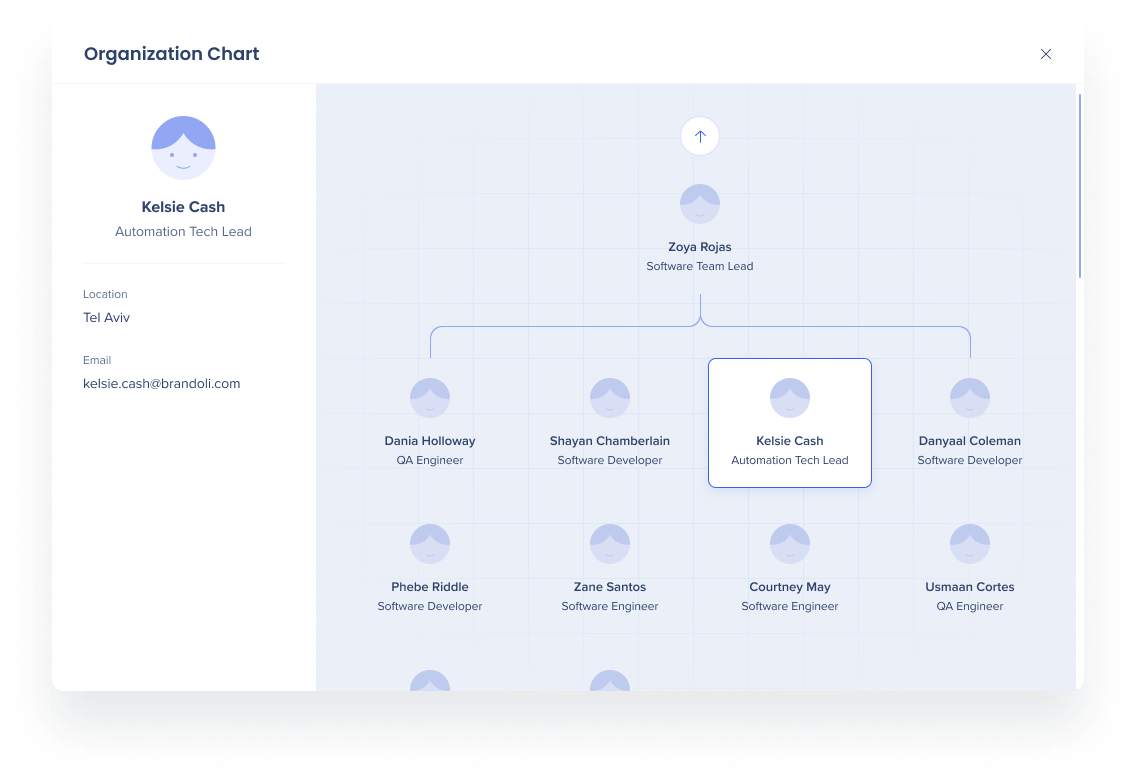This screenshot has height=779, width=1136.
Task: Click the up arrow above Zoya Rojas
Action: point(700,136)
